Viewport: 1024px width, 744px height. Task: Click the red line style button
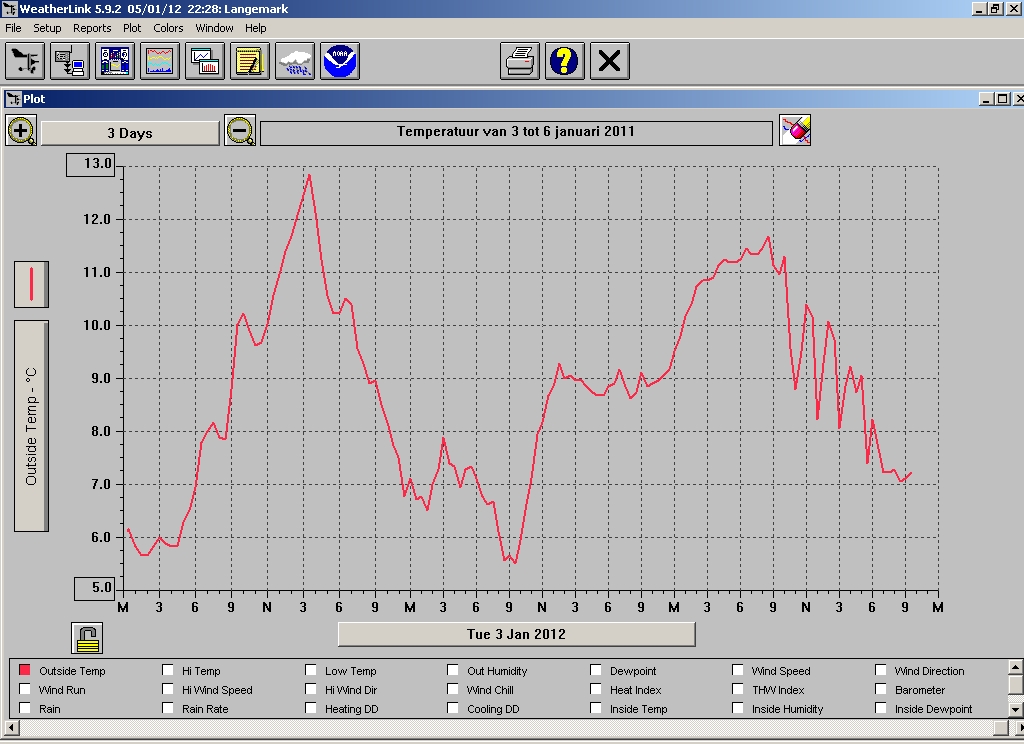(x=31, y=284)
